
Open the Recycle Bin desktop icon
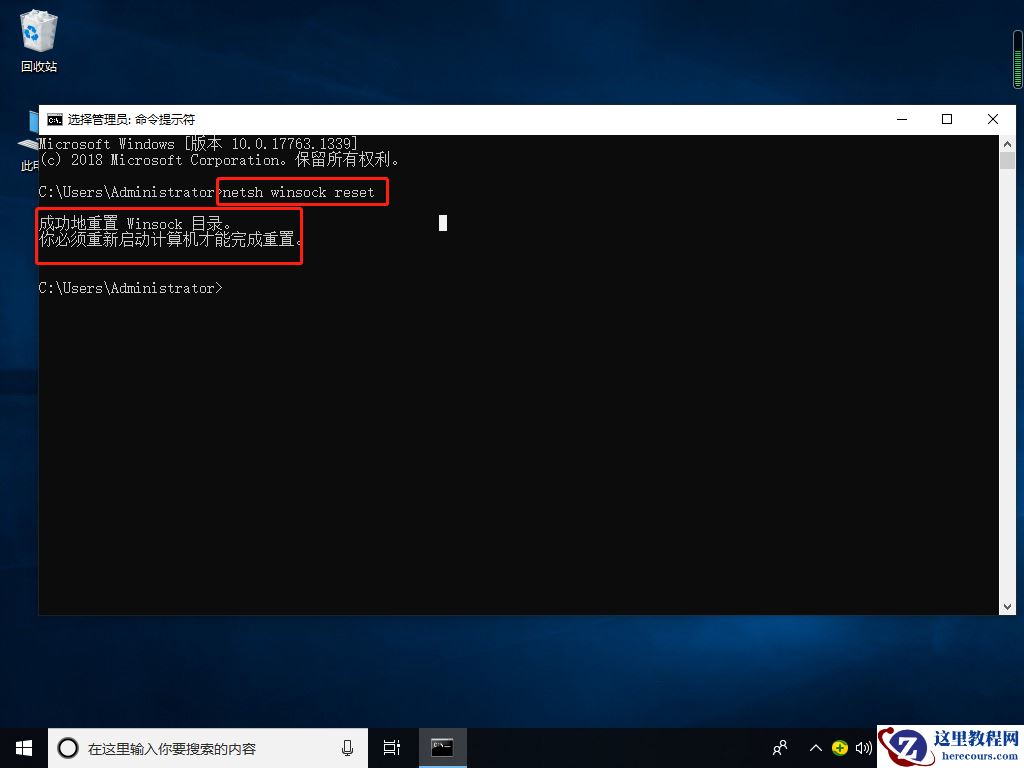coord(38,32)
